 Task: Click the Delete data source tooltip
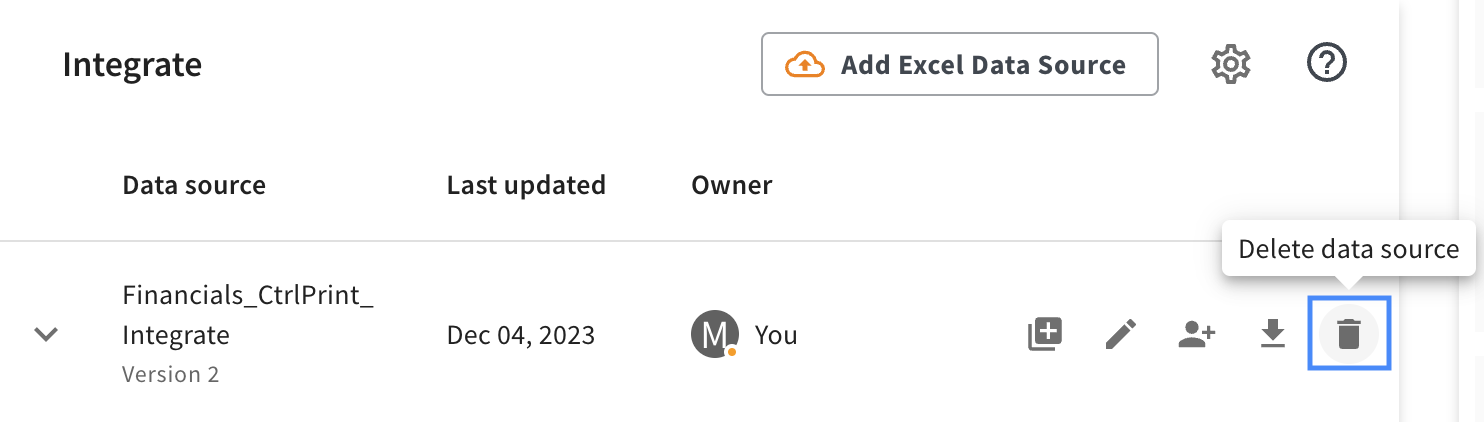[1348, 249]
